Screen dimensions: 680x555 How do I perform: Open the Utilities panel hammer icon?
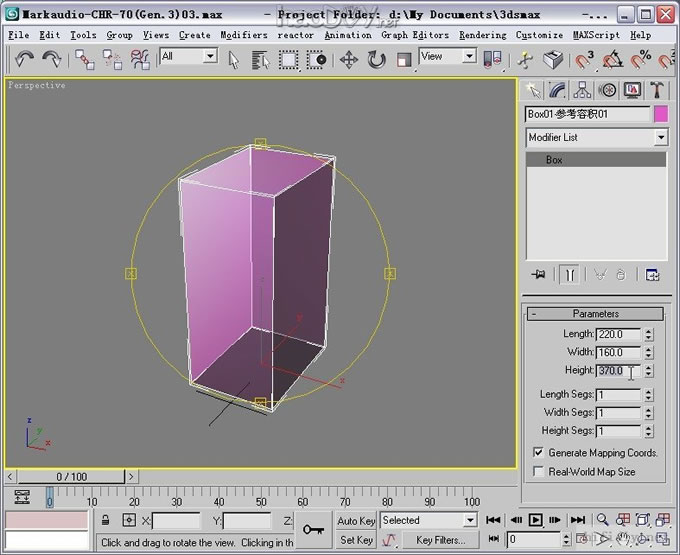click(x=656, y=90)
